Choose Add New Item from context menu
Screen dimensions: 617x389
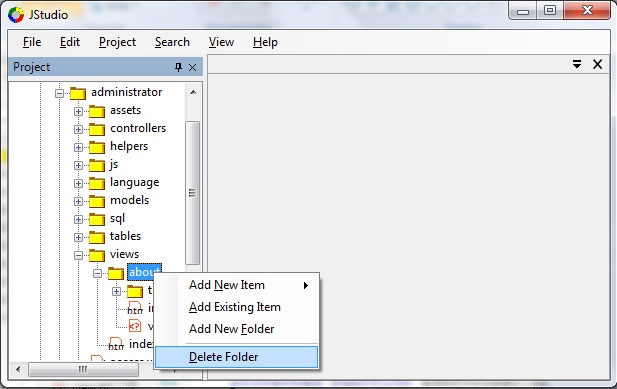236,285
